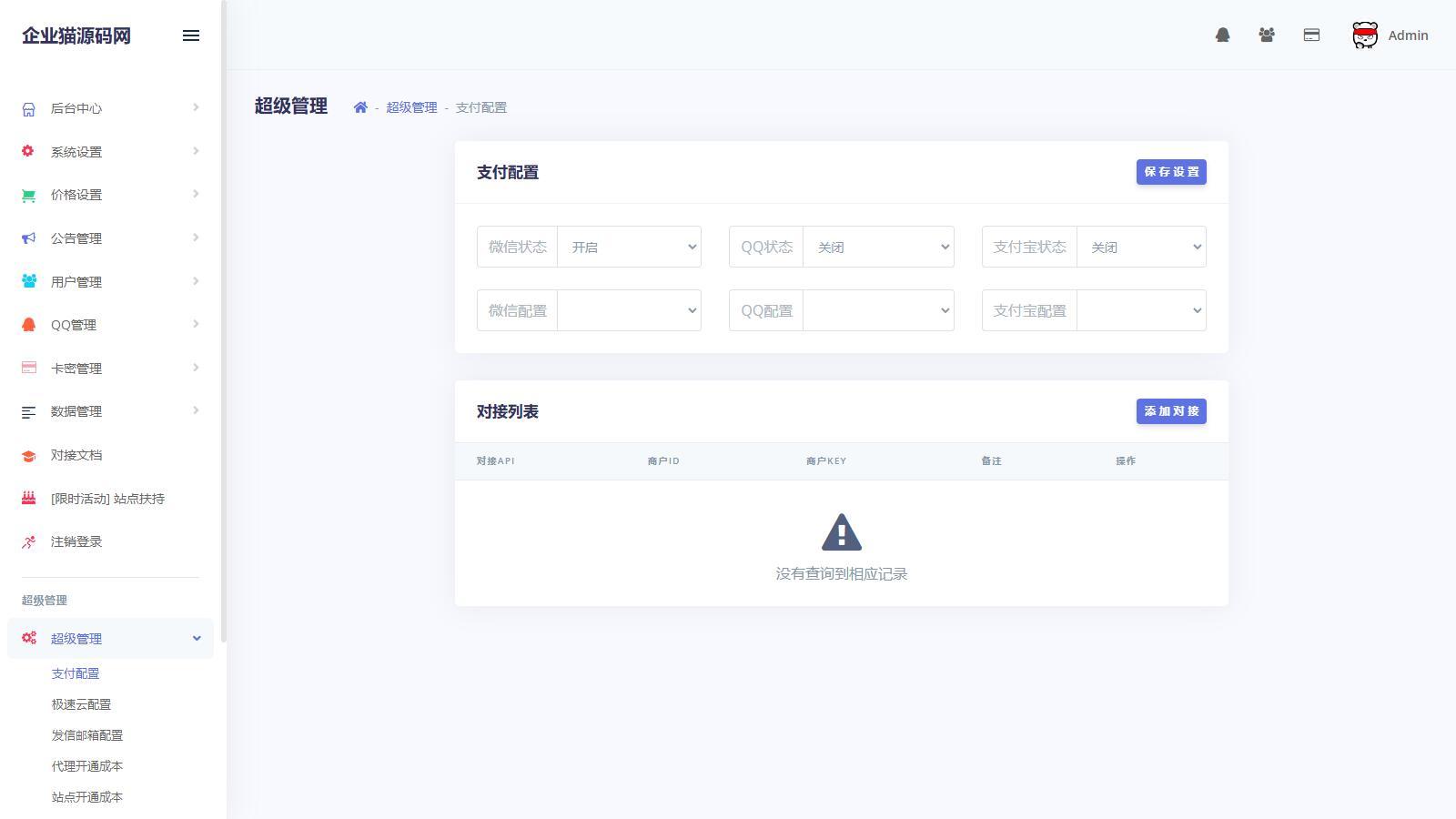Toggle the hamburger sidebar menu icon

pyautogui.click(x=191, y=35)
